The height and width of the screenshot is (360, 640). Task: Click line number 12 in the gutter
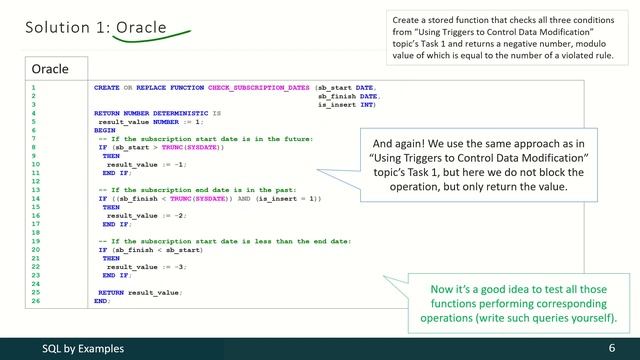click(36, 182)
